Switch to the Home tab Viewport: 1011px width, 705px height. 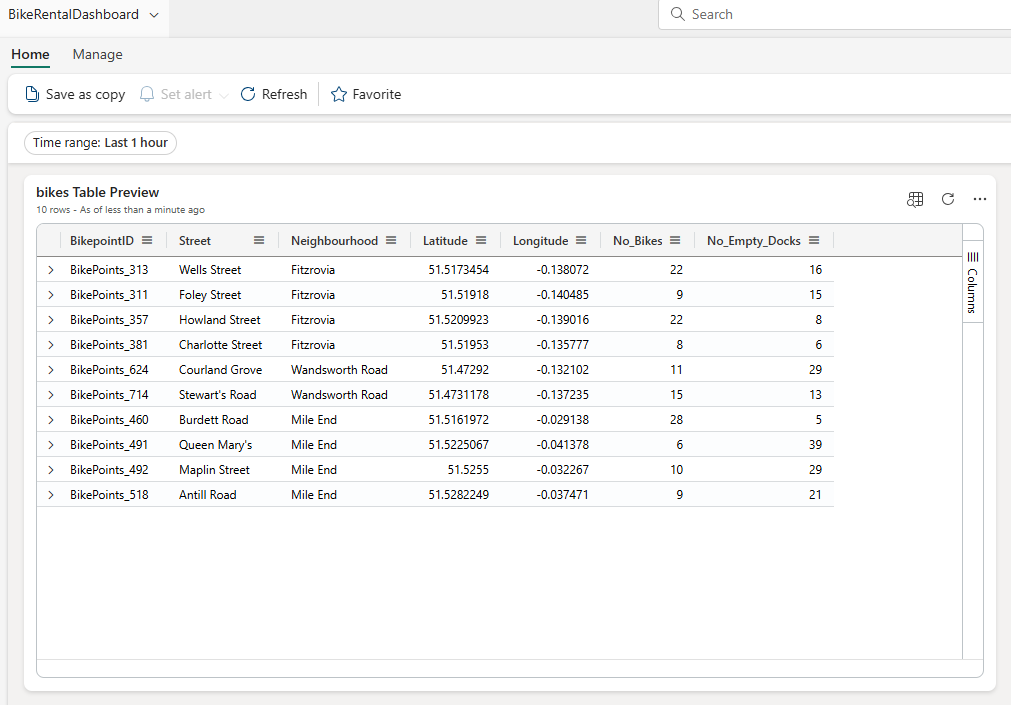click(x=30, y=55)
